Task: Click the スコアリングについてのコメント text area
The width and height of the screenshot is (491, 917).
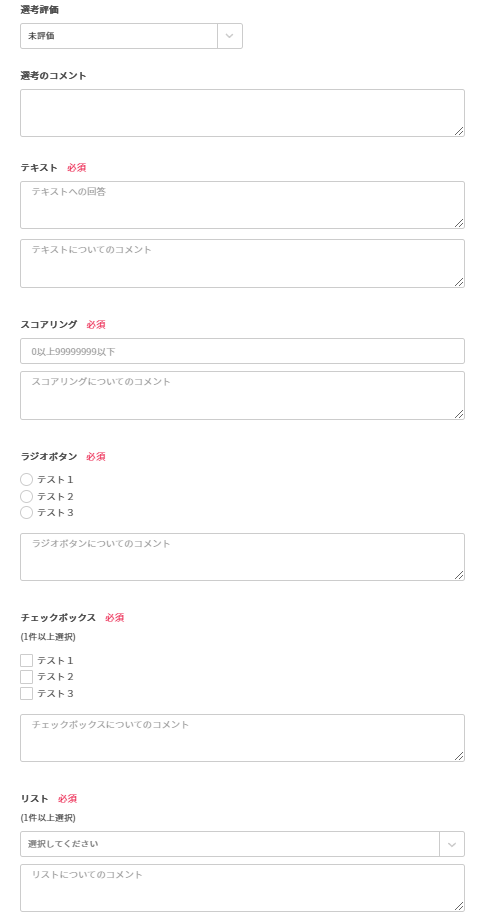Action: [243, 395]
